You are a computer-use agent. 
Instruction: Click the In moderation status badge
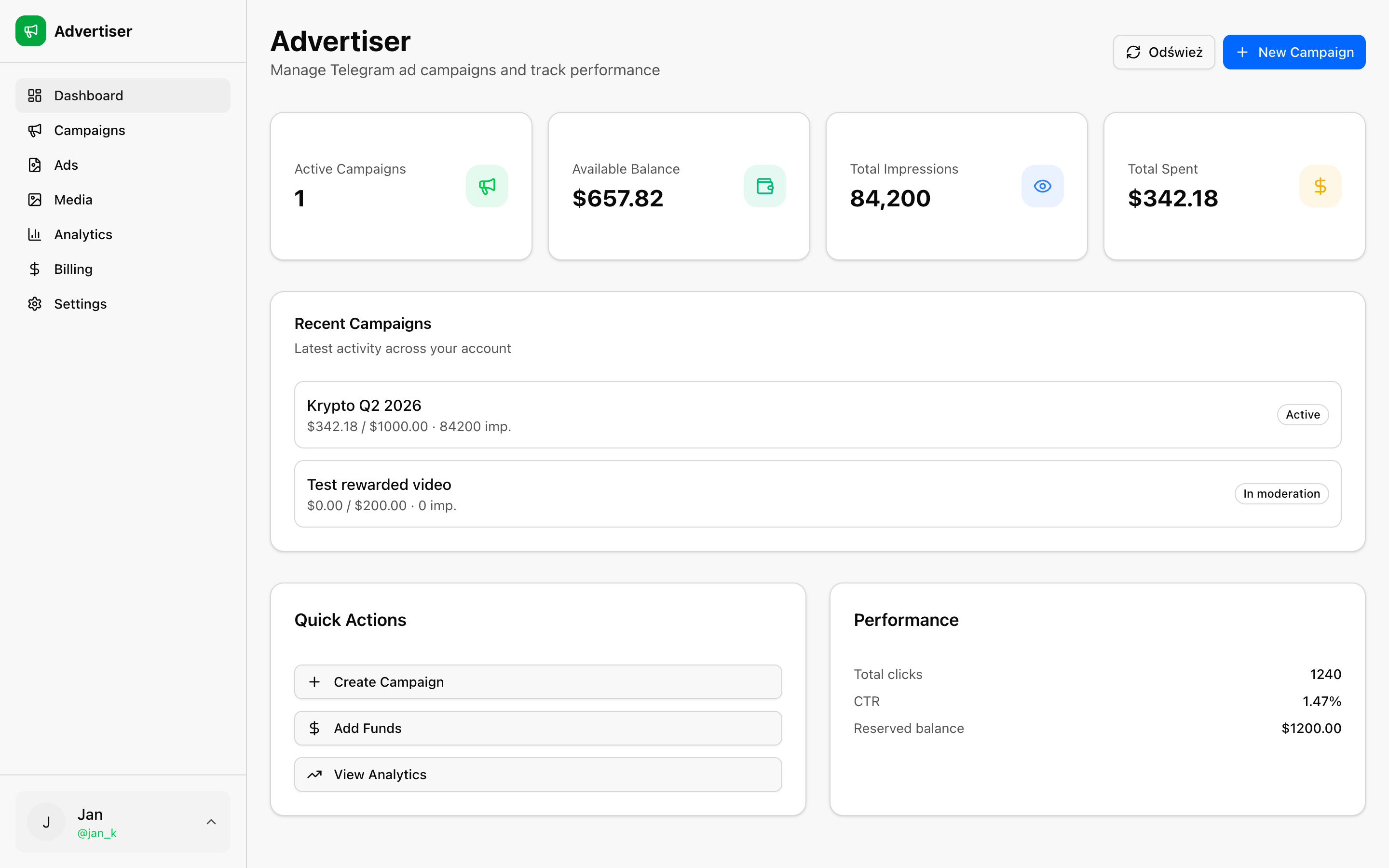pos(1281,494)
